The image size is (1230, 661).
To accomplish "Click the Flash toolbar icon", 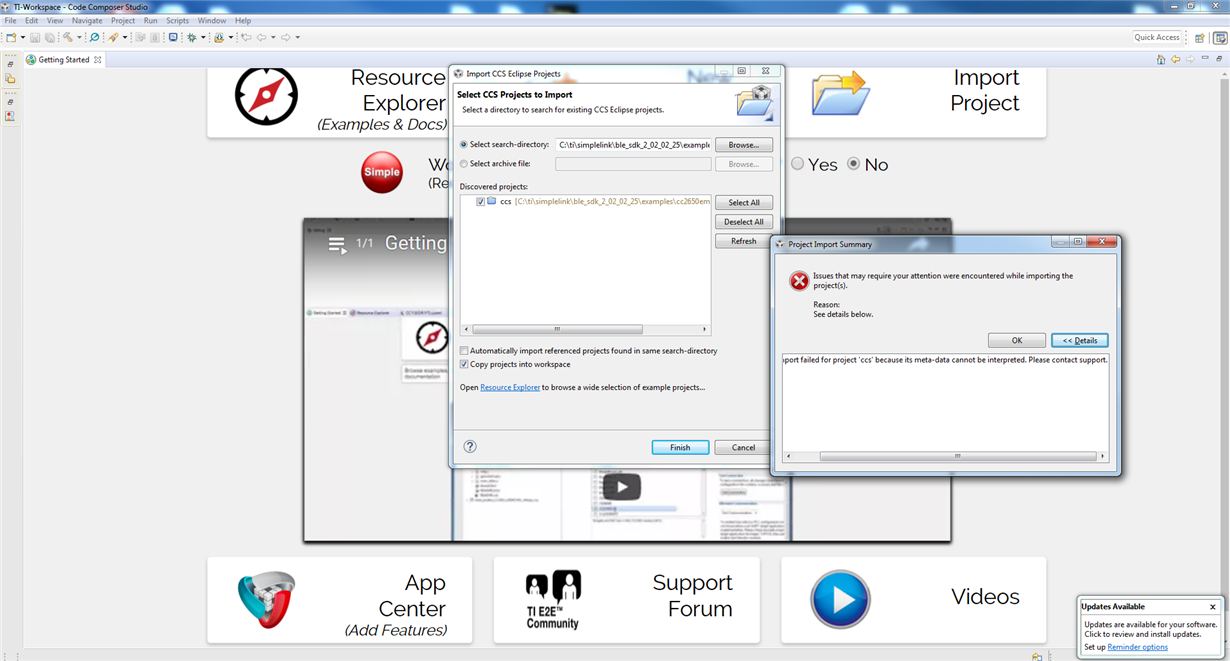I will click(x=219, y=37).
